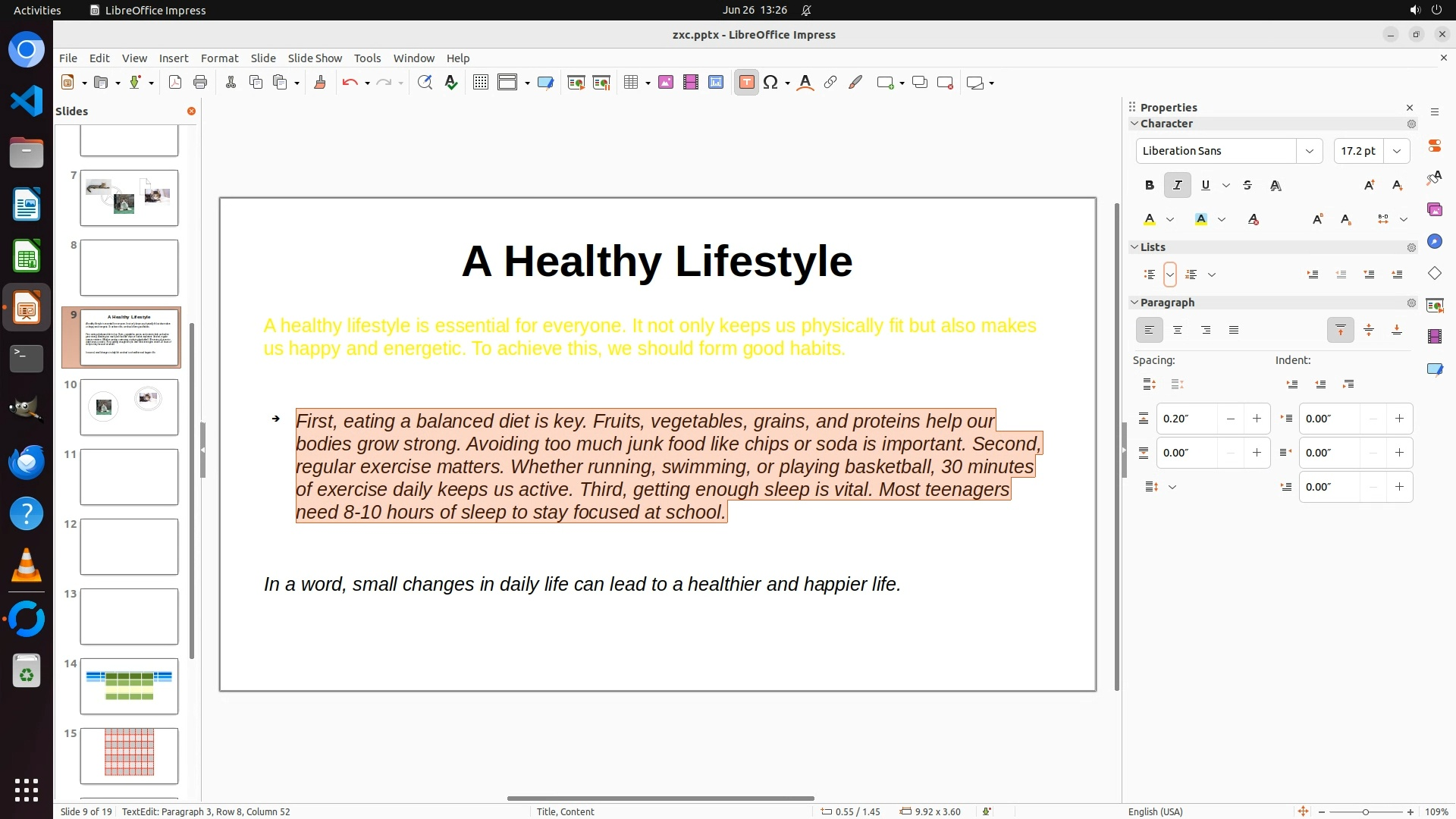Enable center paragraph alignment
The image size is (1456, 819).
(1177, 330)
